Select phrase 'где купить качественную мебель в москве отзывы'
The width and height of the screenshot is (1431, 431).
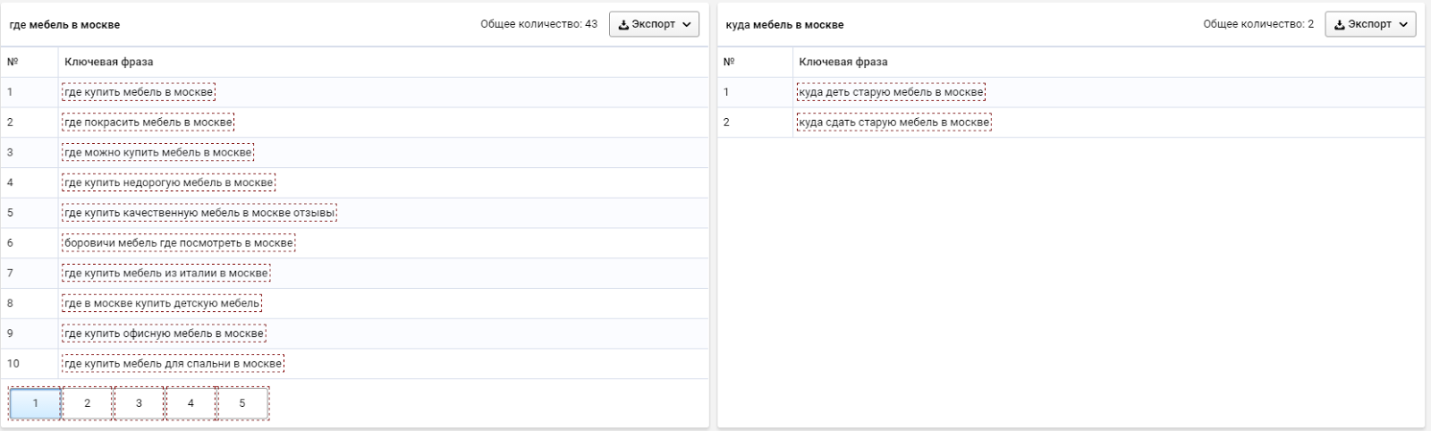click(199, 212)
